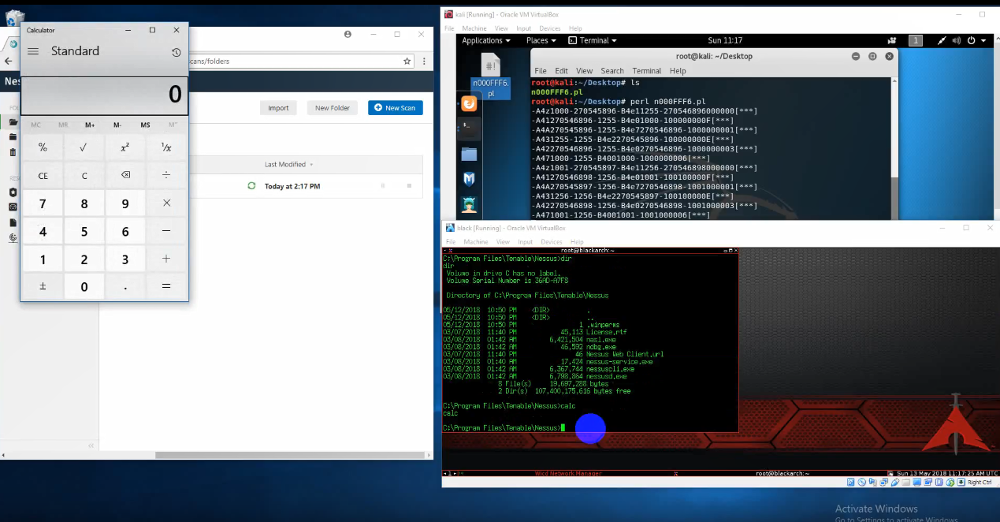Open Help menu in Kali terminal window
This screenshot has height=522, width=1000.
click(x=677, y=71)
